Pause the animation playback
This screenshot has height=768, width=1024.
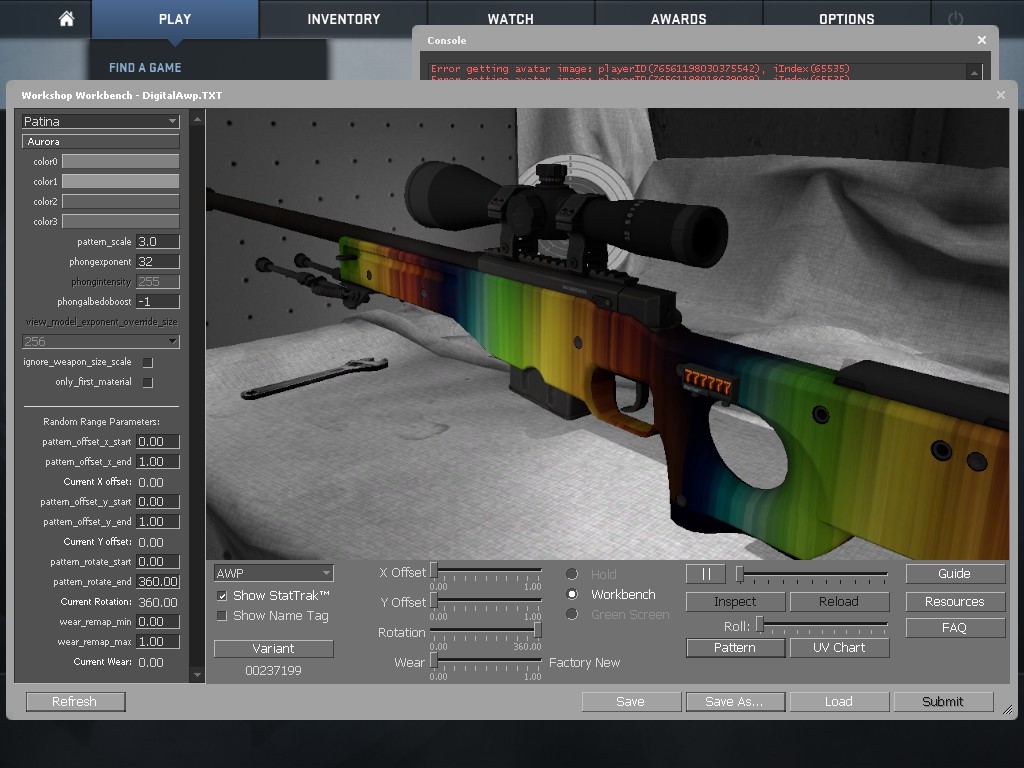706,574
